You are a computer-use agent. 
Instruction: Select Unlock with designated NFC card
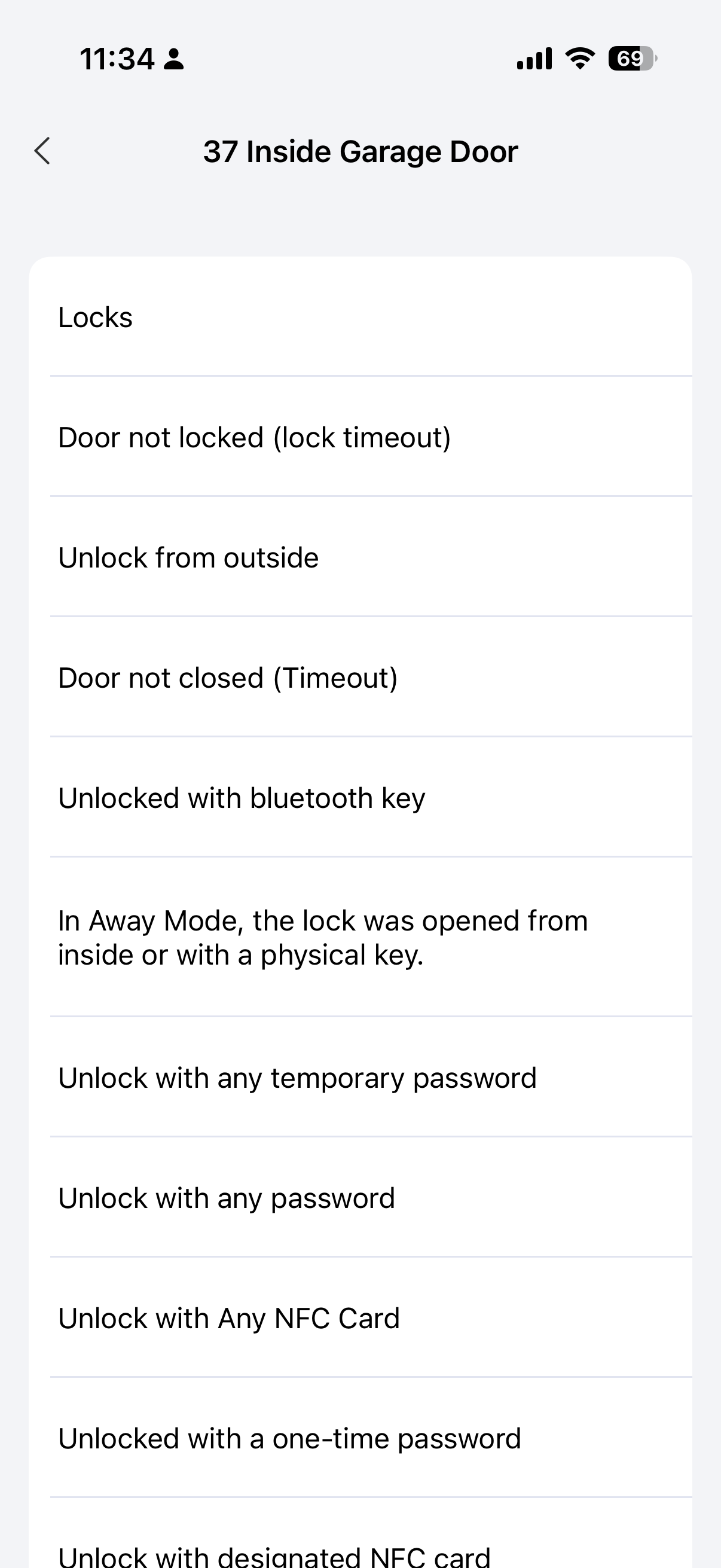[x=360, y=1552]
